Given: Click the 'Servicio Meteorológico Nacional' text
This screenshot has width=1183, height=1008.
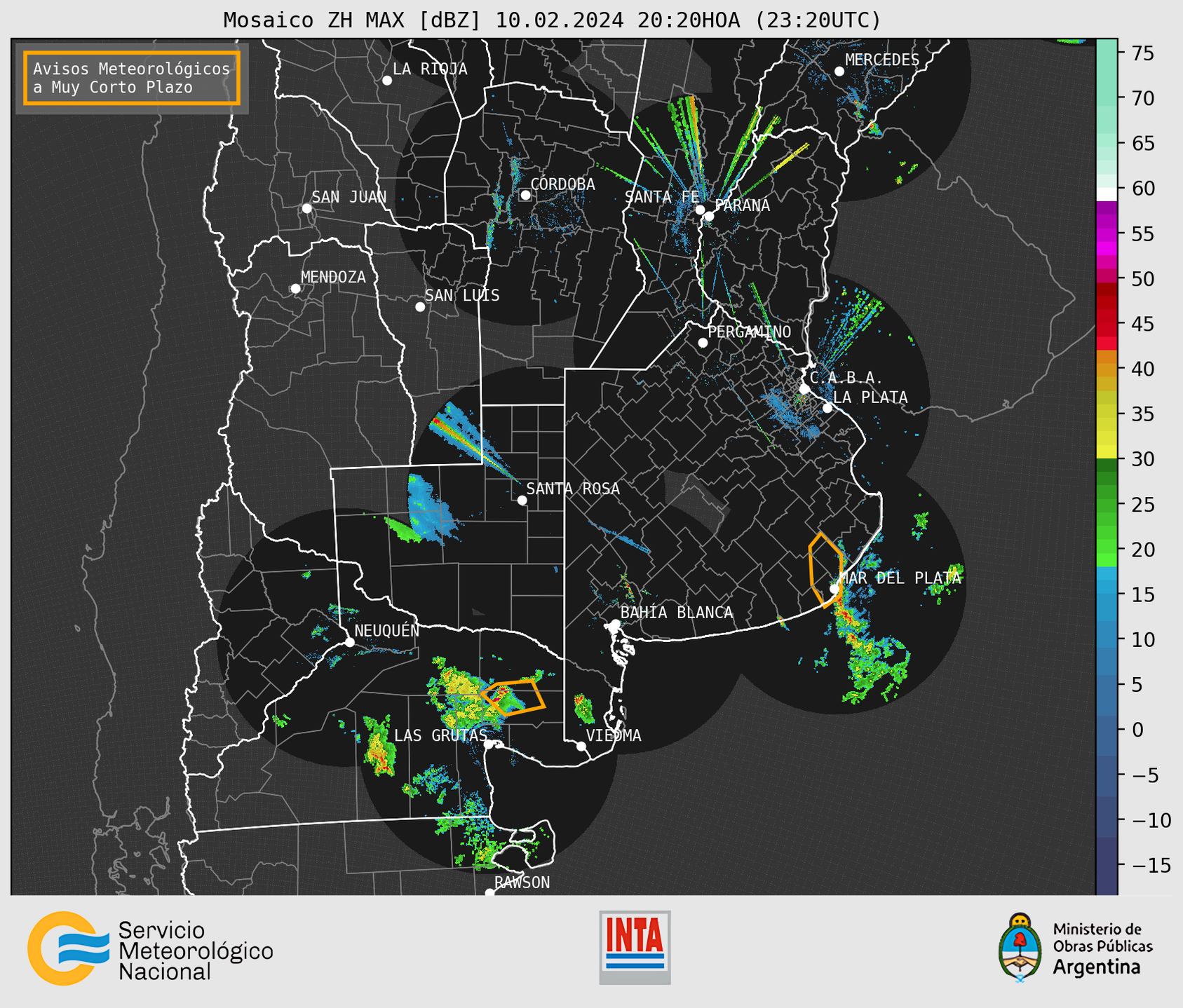Looking at the screenshot, I should click(x=196, y=951).
